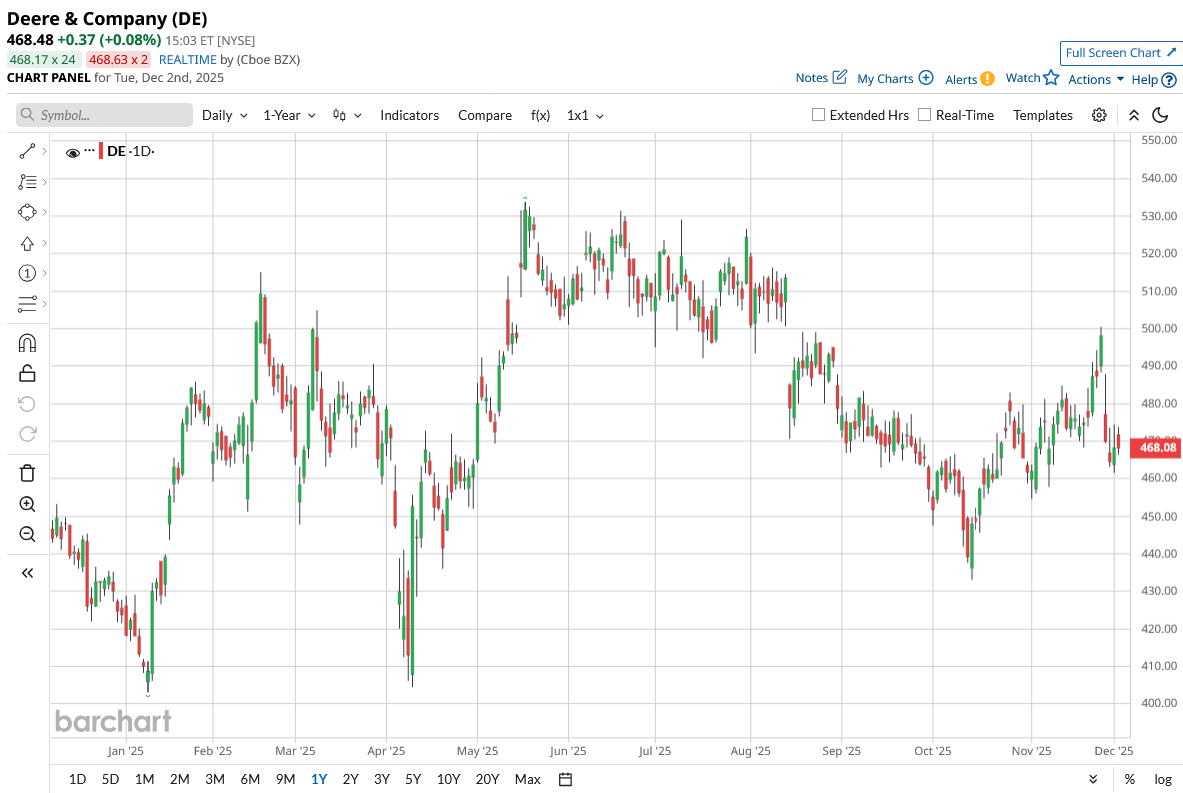Image resolution: width=1183 pixels, height=793 pixels.
Task: Open the Help link
Action: tap(1154, 79)
